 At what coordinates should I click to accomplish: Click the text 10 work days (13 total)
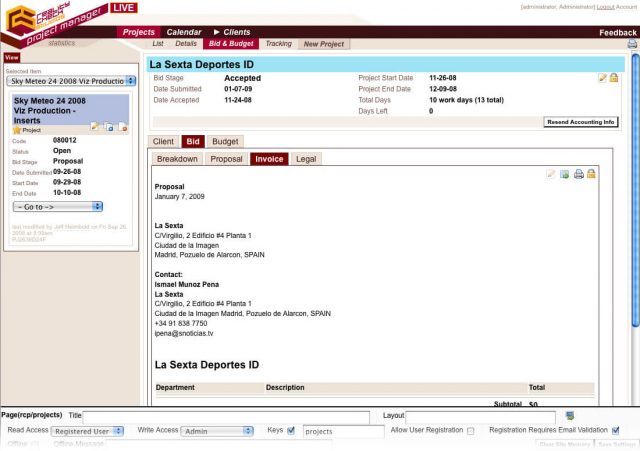[466, 100]
